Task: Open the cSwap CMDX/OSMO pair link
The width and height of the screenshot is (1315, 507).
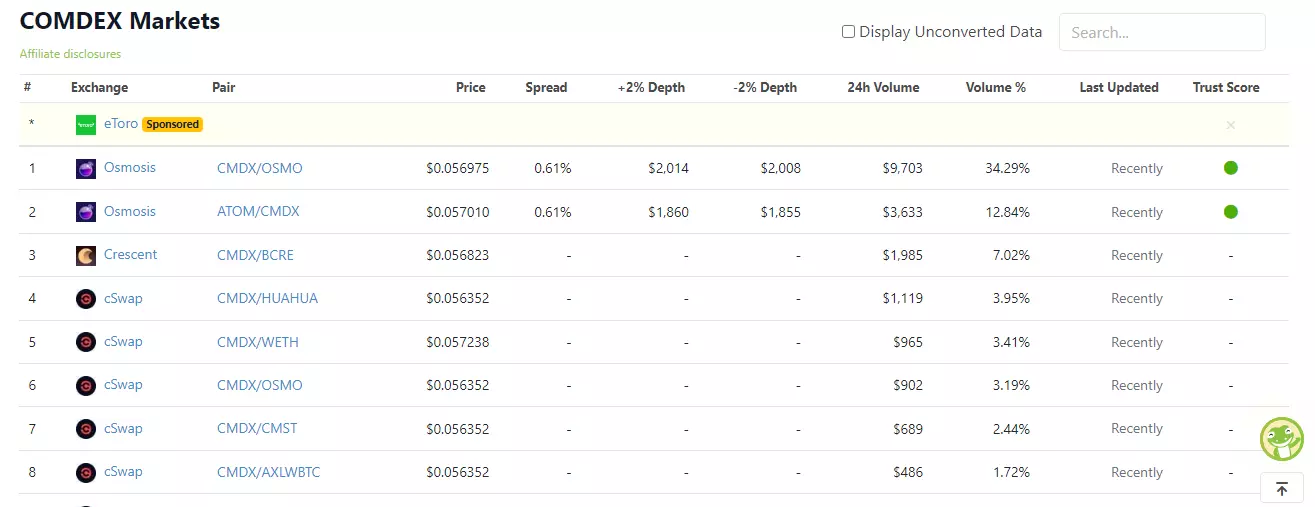Action: 260,385
